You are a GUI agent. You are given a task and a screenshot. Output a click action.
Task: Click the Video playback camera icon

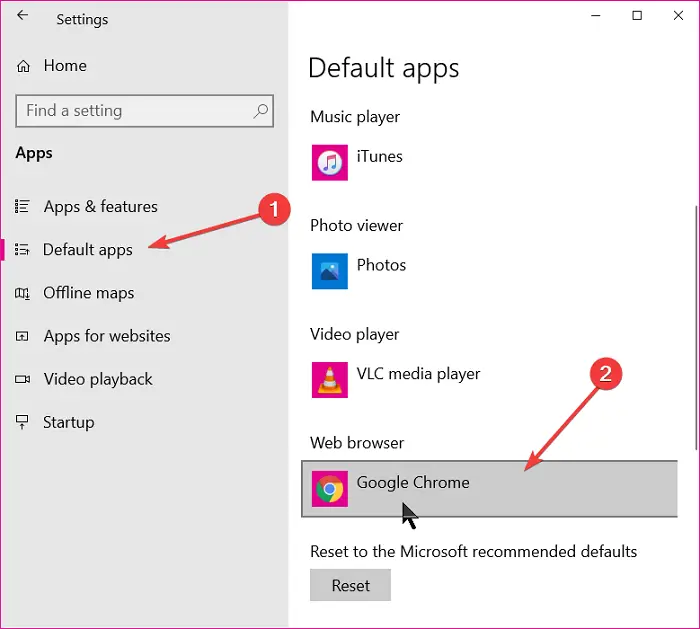(22, 379)
